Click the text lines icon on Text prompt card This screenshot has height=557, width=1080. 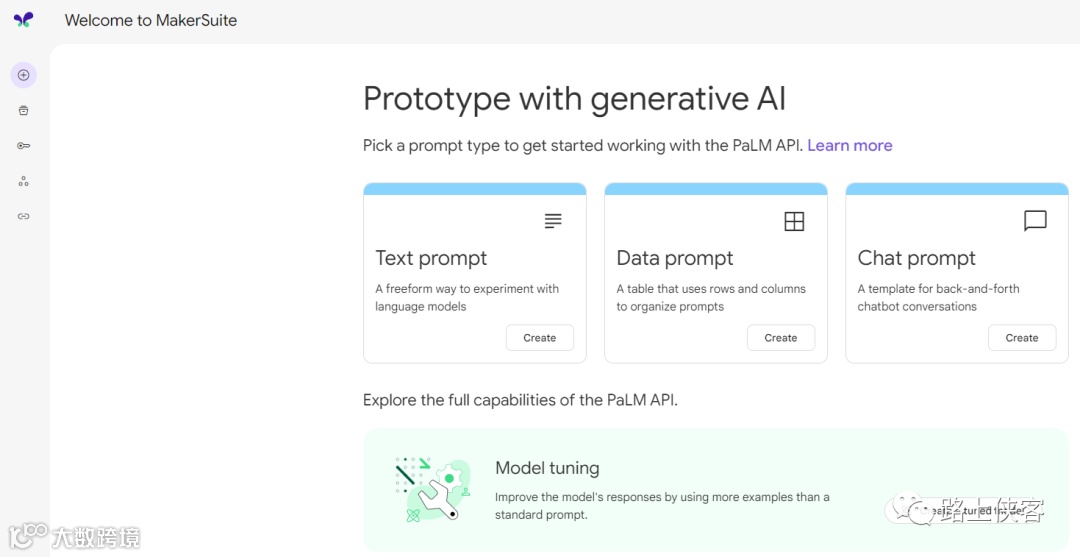[553, 221]
